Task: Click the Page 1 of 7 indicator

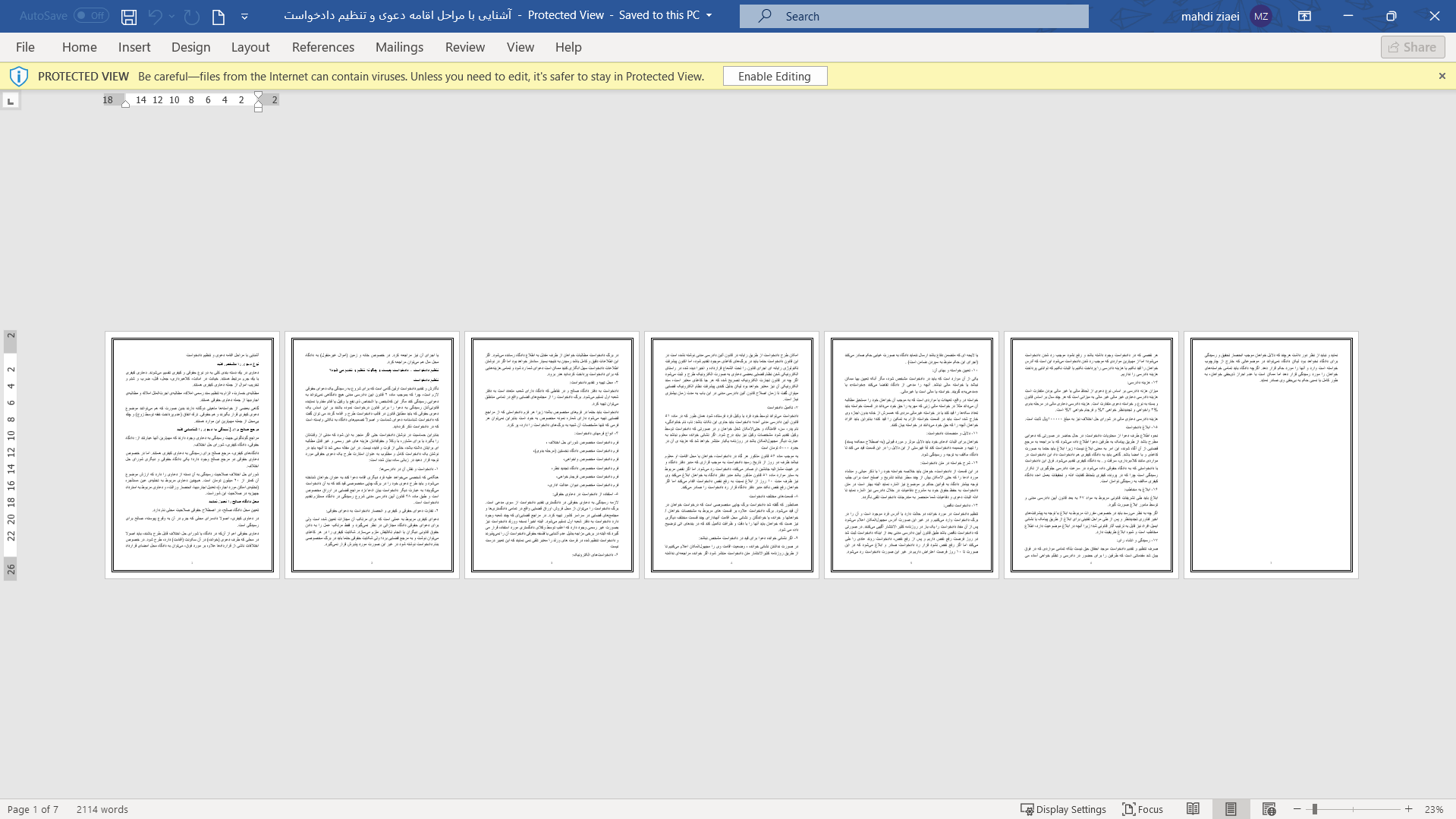Action: tap(33, 809)
